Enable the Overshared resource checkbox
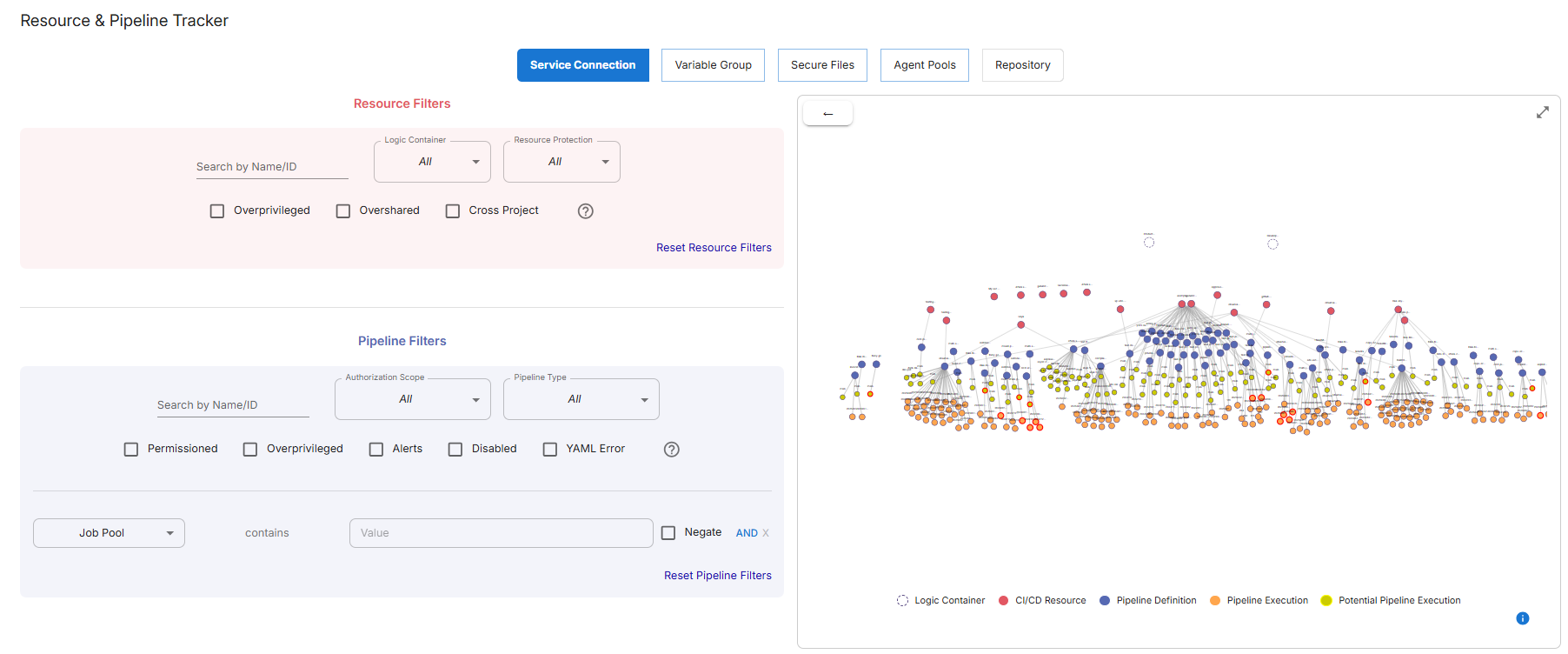Viewport: 1568px width, 654px height. pyautogui.click(x=343, y=211)
